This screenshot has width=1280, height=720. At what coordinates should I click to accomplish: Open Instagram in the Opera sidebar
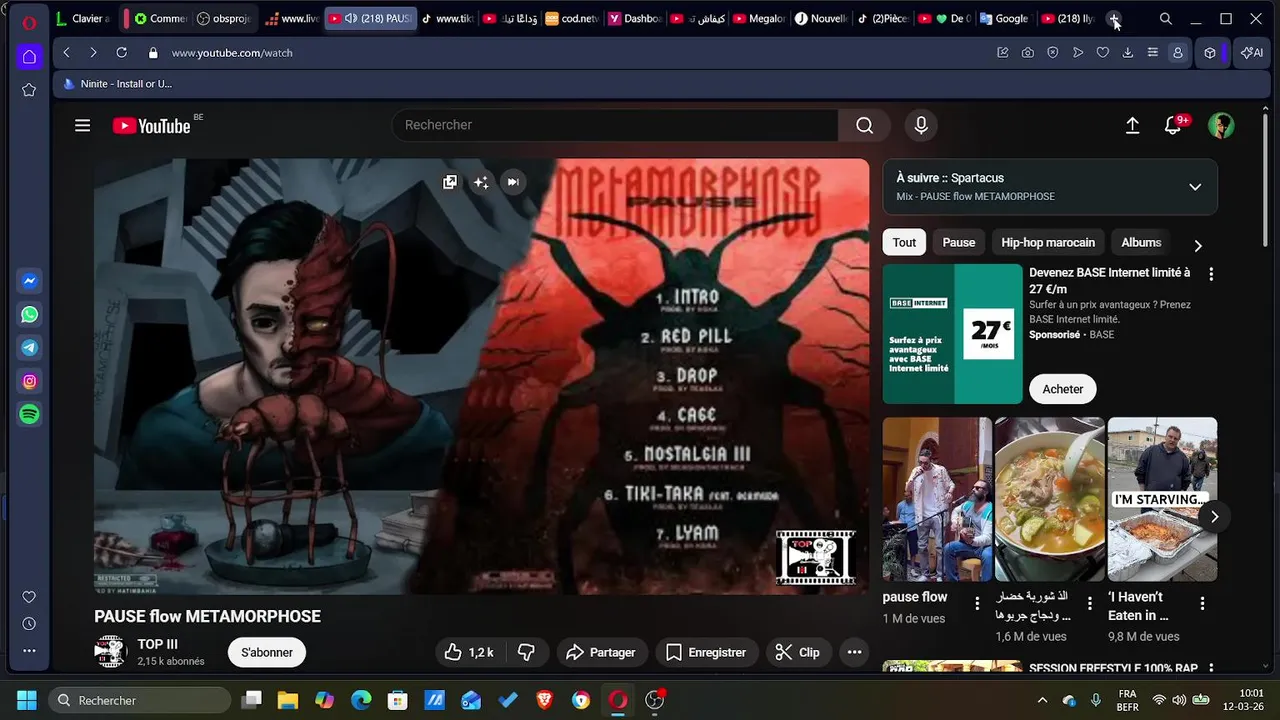pyautogui.click(x=29, y=381)
